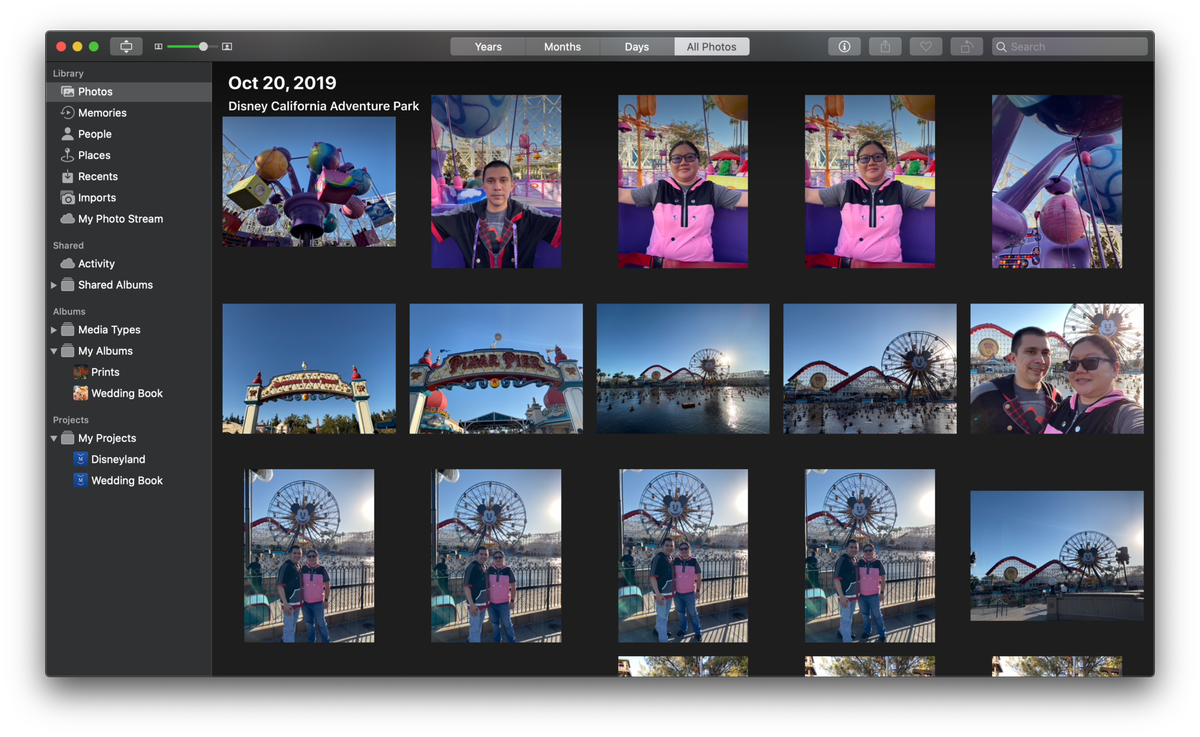The image size is (1200, 737).
Task: Click the magnifier icon in Search field
Action: pyautogui.click(x=1001, y=47)
